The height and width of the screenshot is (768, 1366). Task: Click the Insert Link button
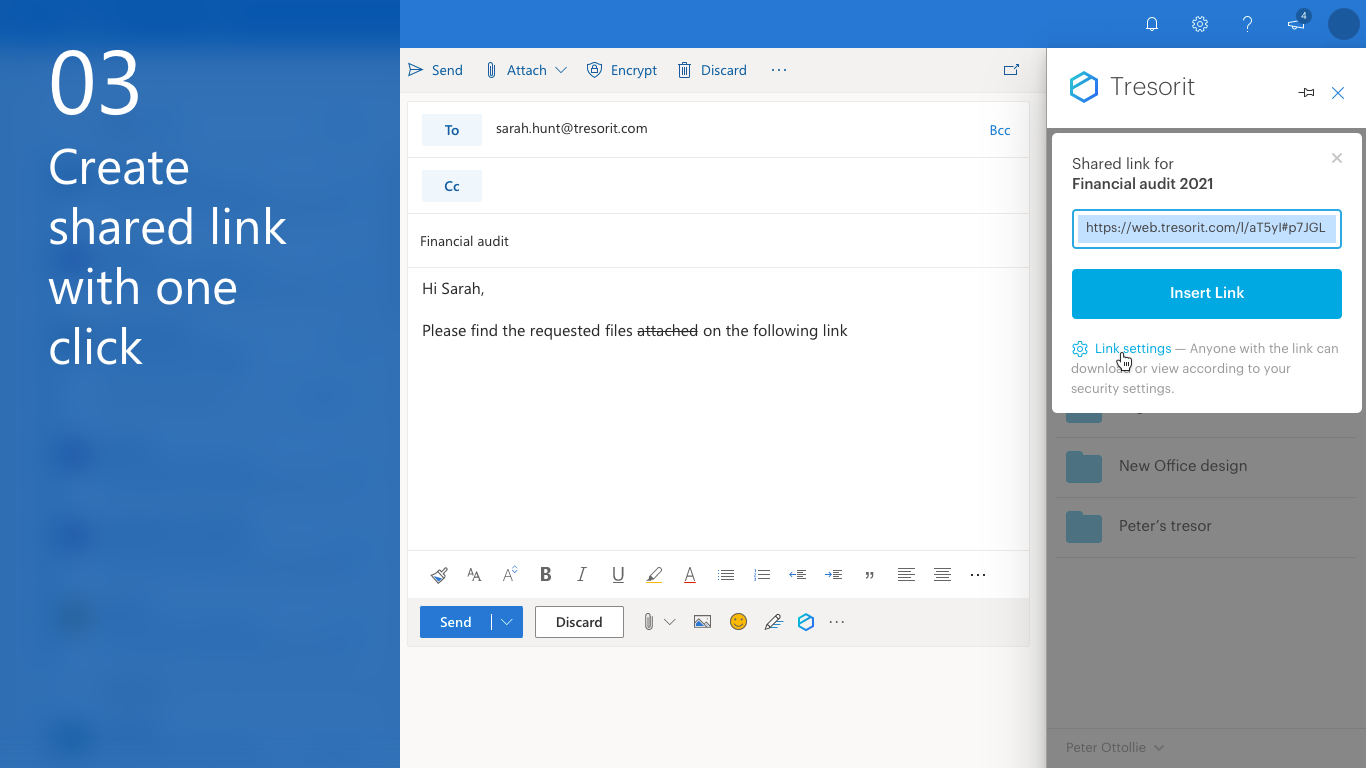point(1207,293)
